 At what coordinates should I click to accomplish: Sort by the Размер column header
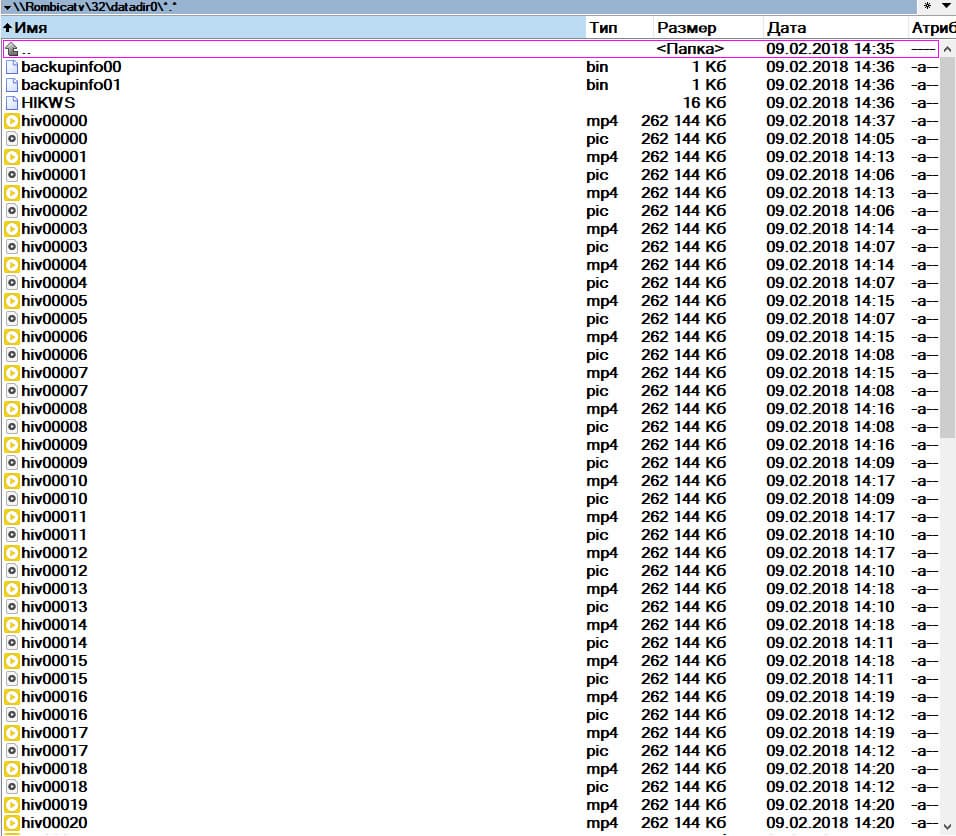pyautogui.click(x=708, y=27)
